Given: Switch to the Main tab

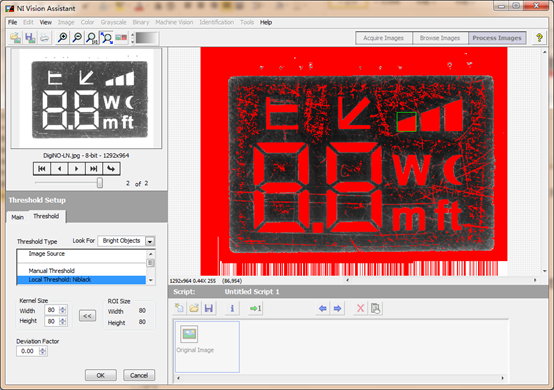Looking at the screenshot, I should [x=17, y=217].
